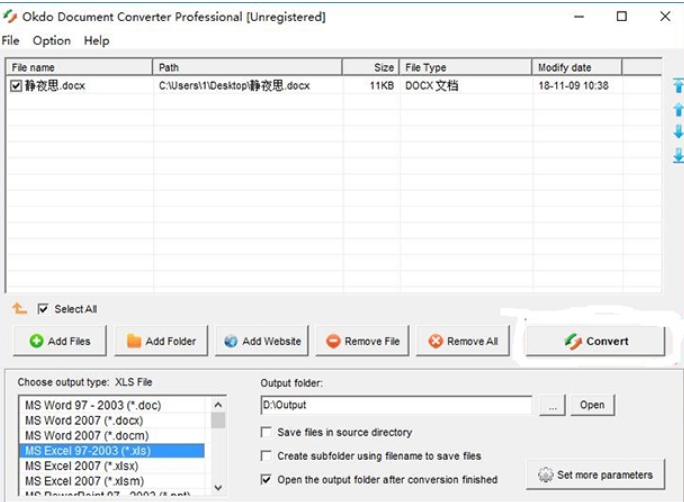Sort by the File name column header

[x=79, y=68]
